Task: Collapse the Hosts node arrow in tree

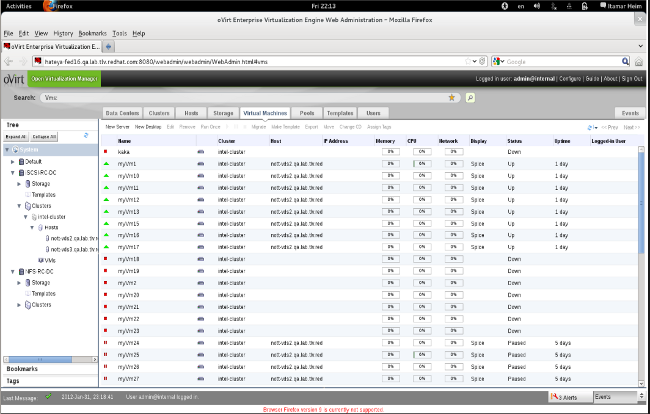Action: pyautogui.click(x=32, y=228)
